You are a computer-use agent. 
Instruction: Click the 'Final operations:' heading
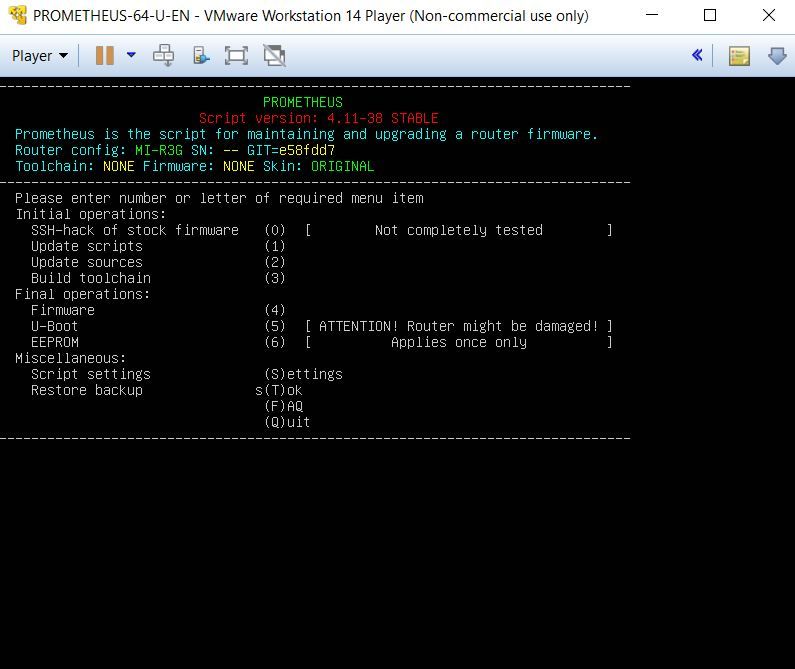[83, 294]
